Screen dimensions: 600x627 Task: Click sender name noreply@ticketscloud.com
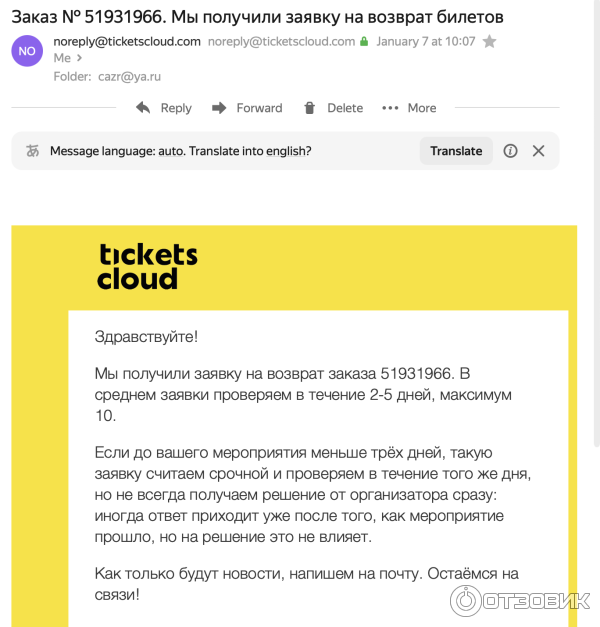[126, 42]
